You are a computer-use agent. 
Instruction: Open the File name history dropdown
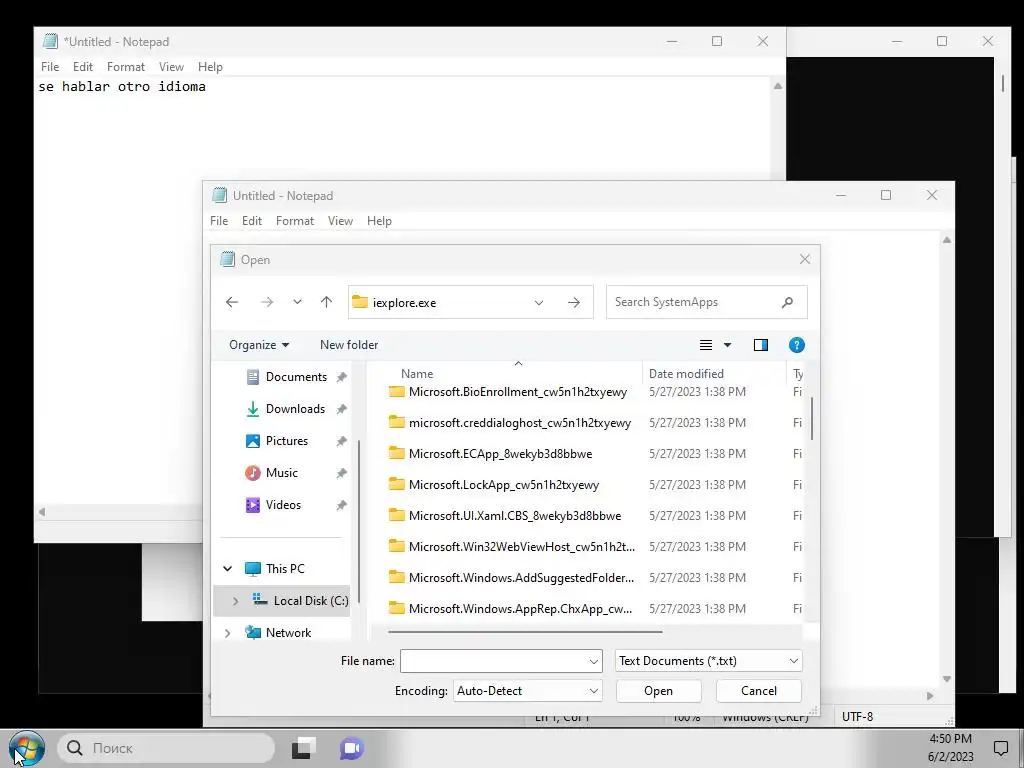[x=594, y=661]
